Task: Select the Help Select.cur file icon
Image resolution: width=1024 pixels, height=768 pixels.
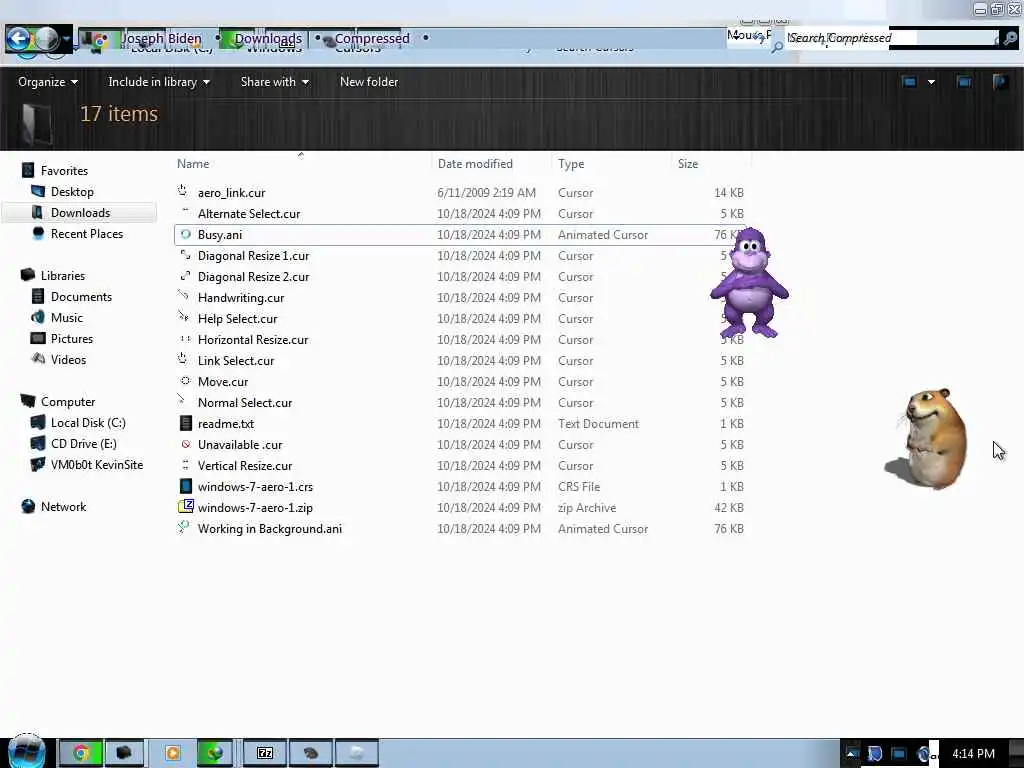Action: [x=185, y=317]
